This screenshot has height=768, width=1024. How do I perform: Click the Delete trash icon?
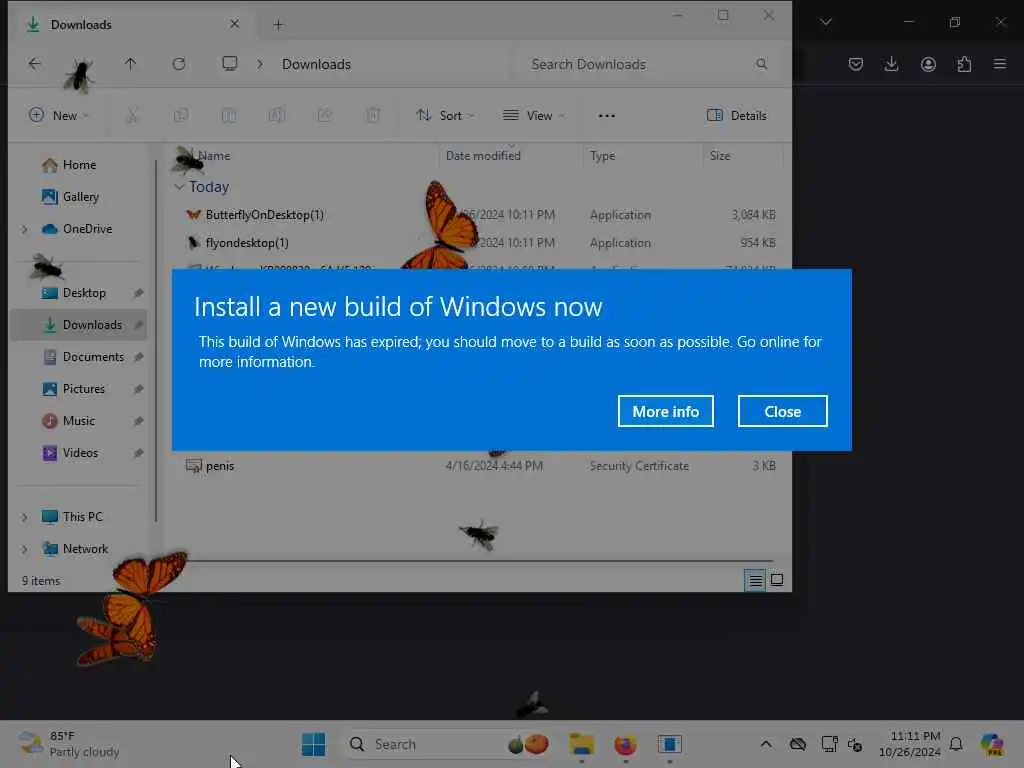tap(373, 116)
